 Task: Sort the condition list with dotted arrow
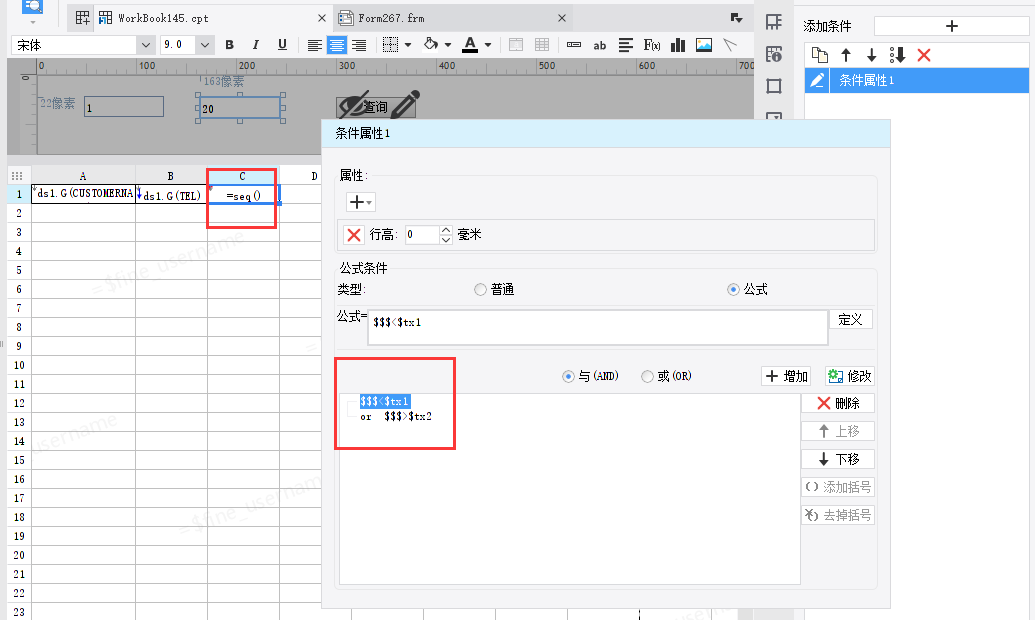[897, 55]
